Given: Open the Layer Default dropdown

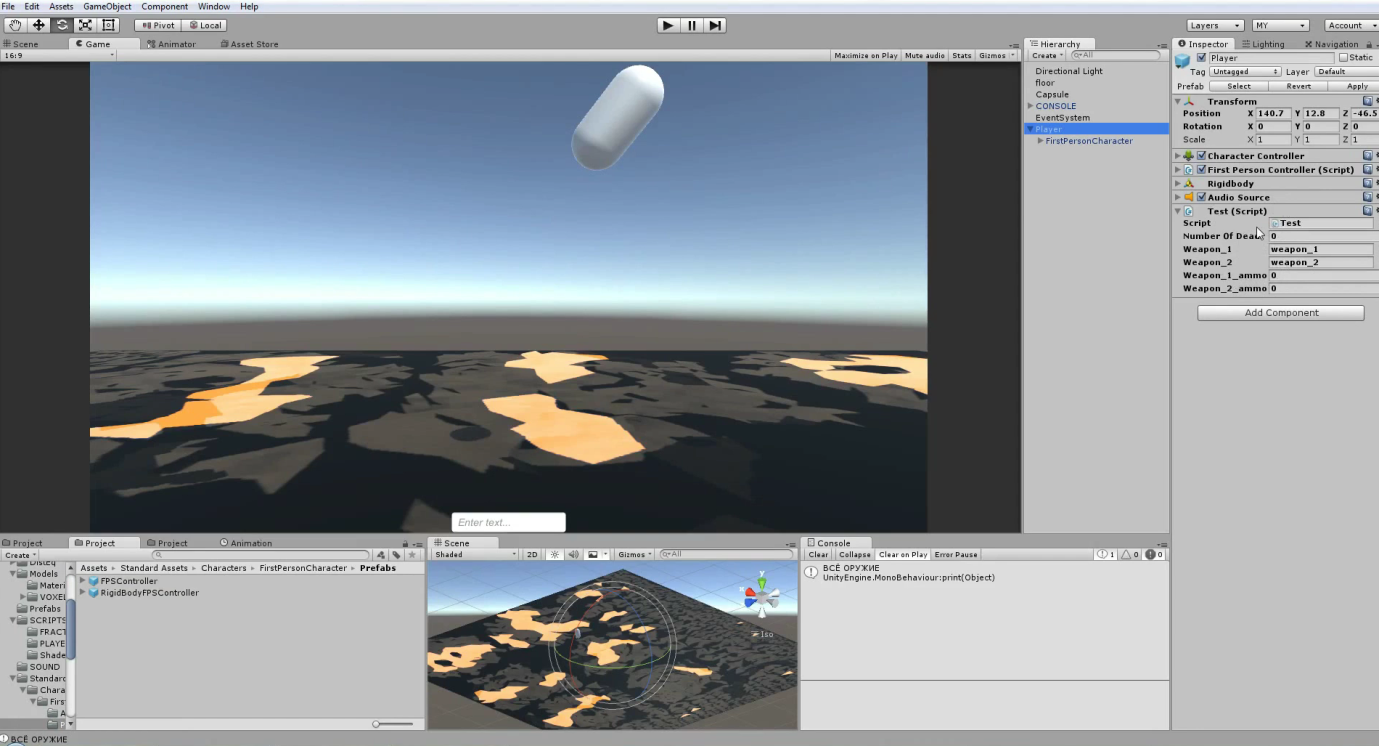Looking at the screenshot, I should 1346,72.
